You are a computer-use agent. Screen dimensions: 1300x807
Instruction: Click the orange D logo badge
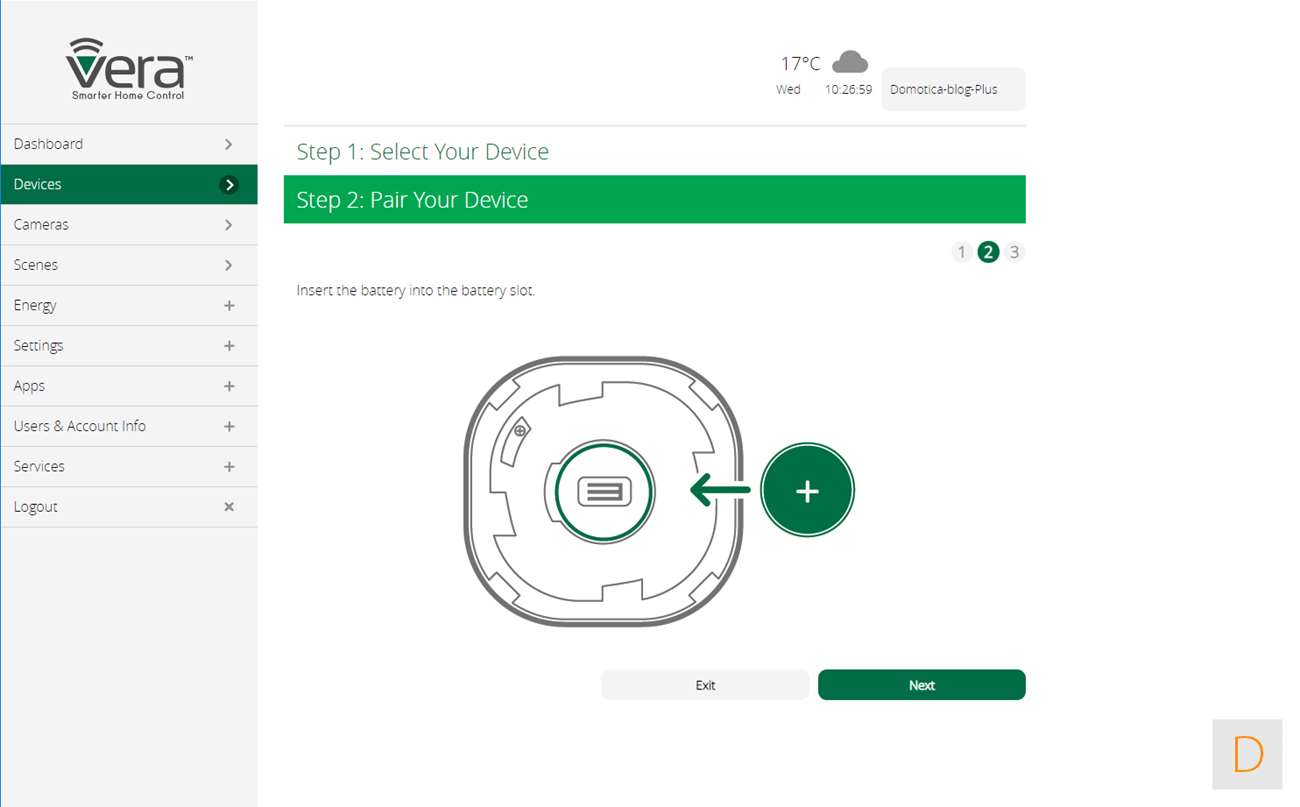[x=1247, y=754]
